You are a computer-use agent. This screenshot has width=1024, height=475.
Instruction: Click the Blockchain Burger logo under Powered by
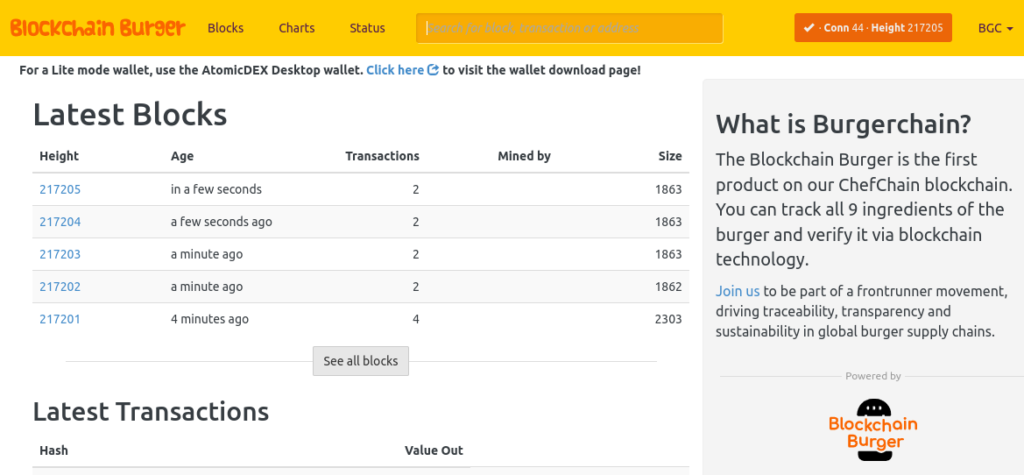872,430
